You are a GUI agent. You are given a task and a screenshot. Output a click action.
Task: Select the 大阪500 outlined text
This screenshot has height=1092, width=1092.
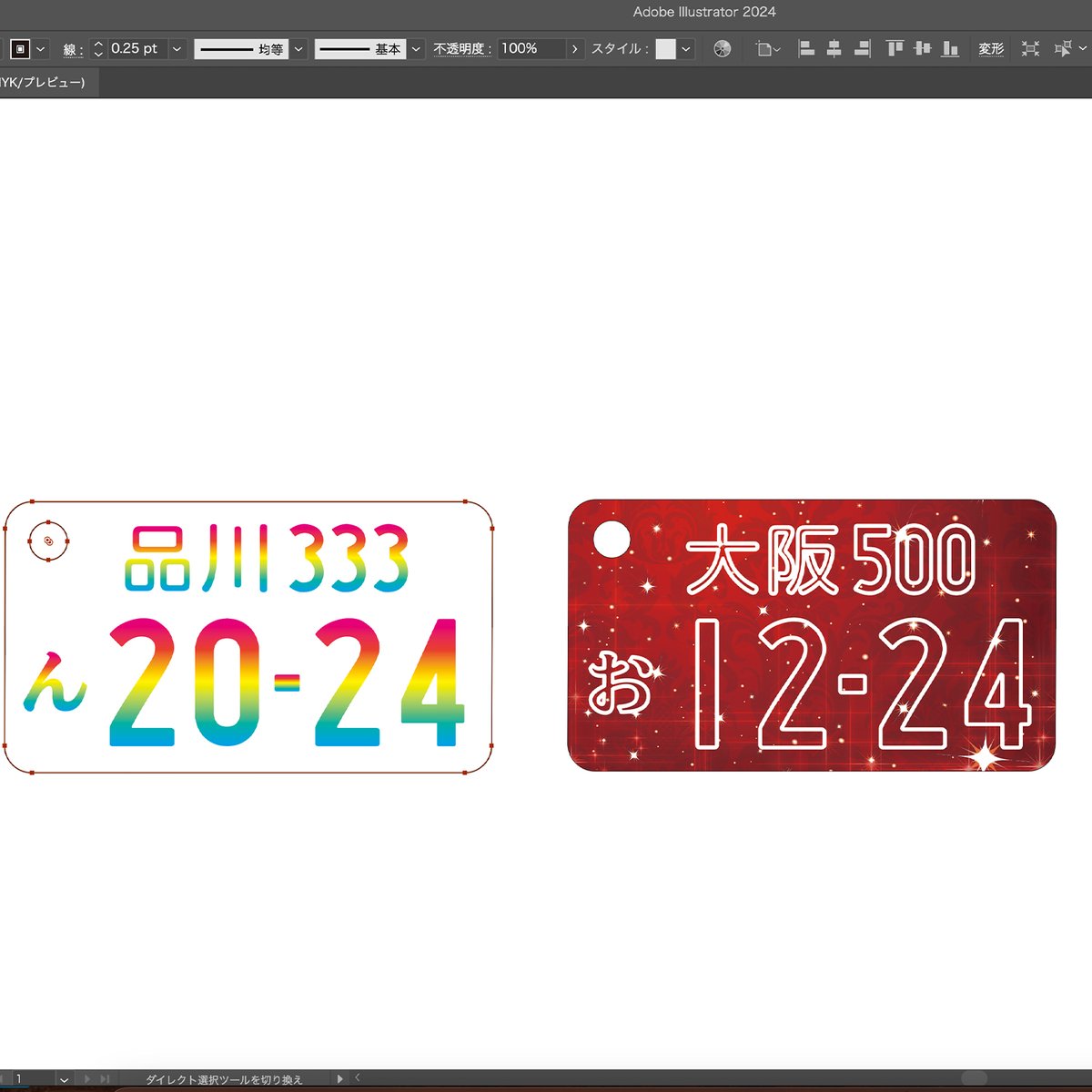click(830, 560)
